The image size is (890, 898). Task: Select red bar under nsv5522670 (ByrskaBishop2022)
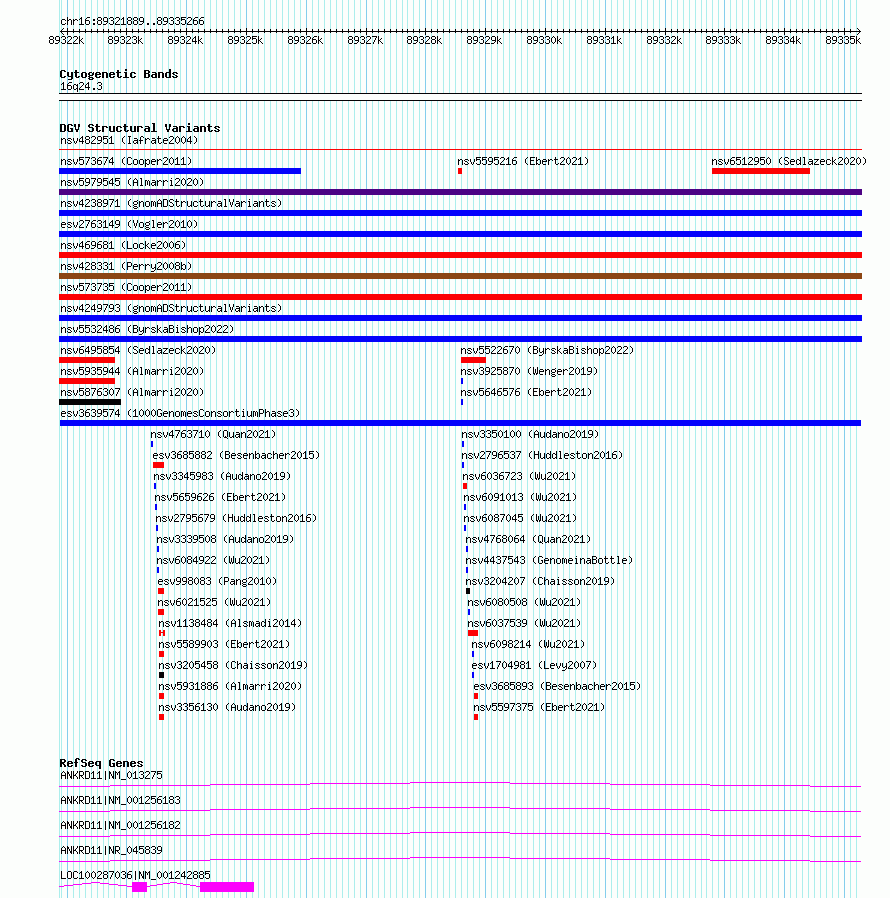click(x=473, y=360)
